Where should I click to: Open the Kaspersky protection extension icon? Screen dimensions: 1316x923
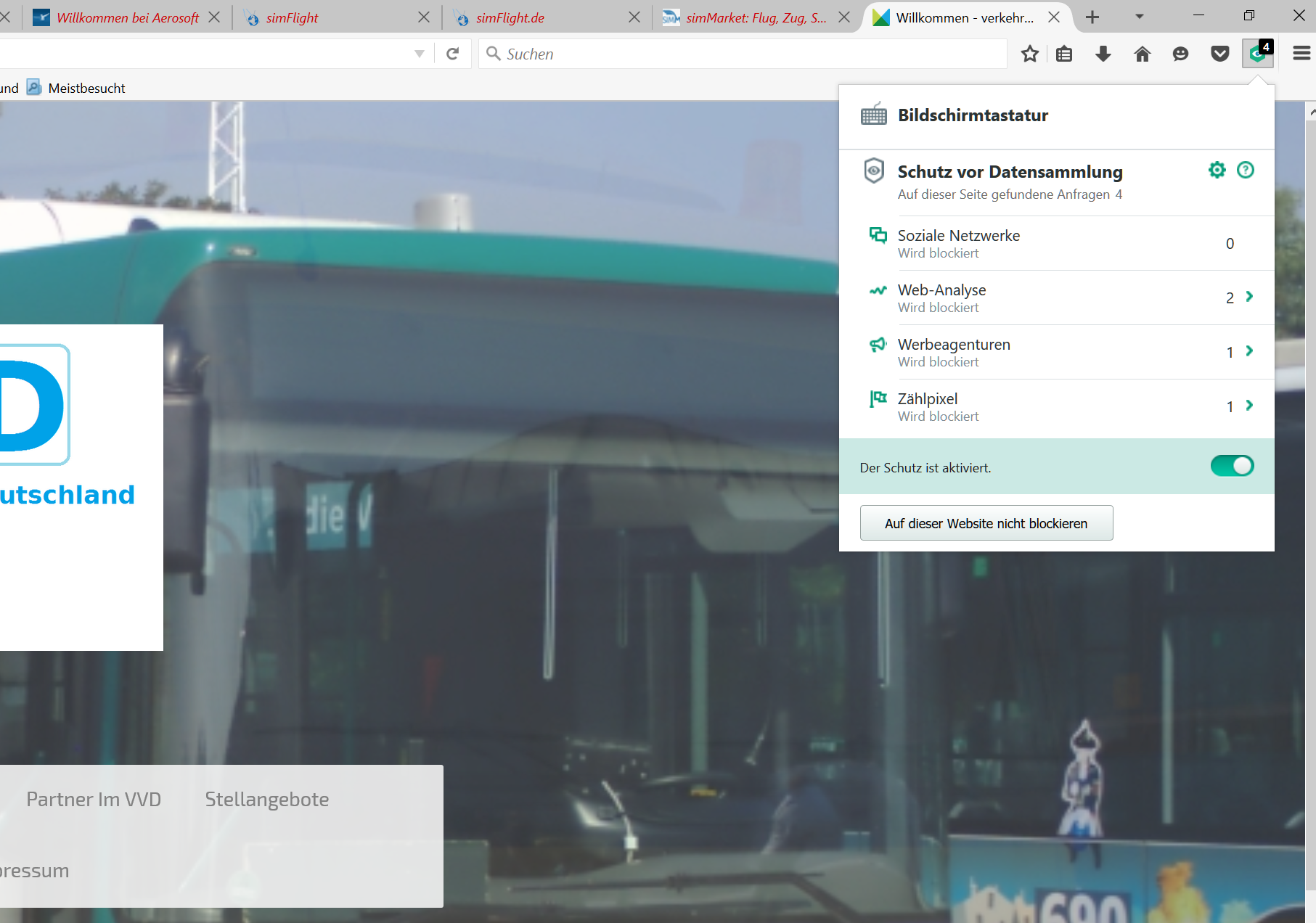click(x=1257, y=54)
